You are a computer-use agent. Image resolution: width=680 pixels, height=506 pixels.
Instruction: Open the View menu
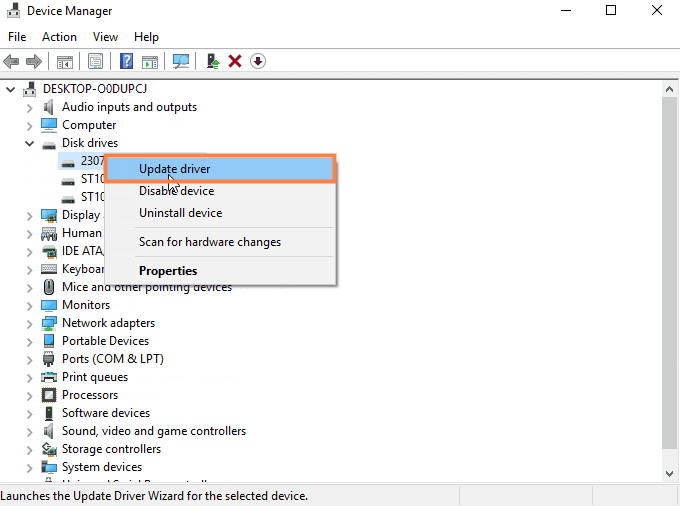(x=105, y=37)
